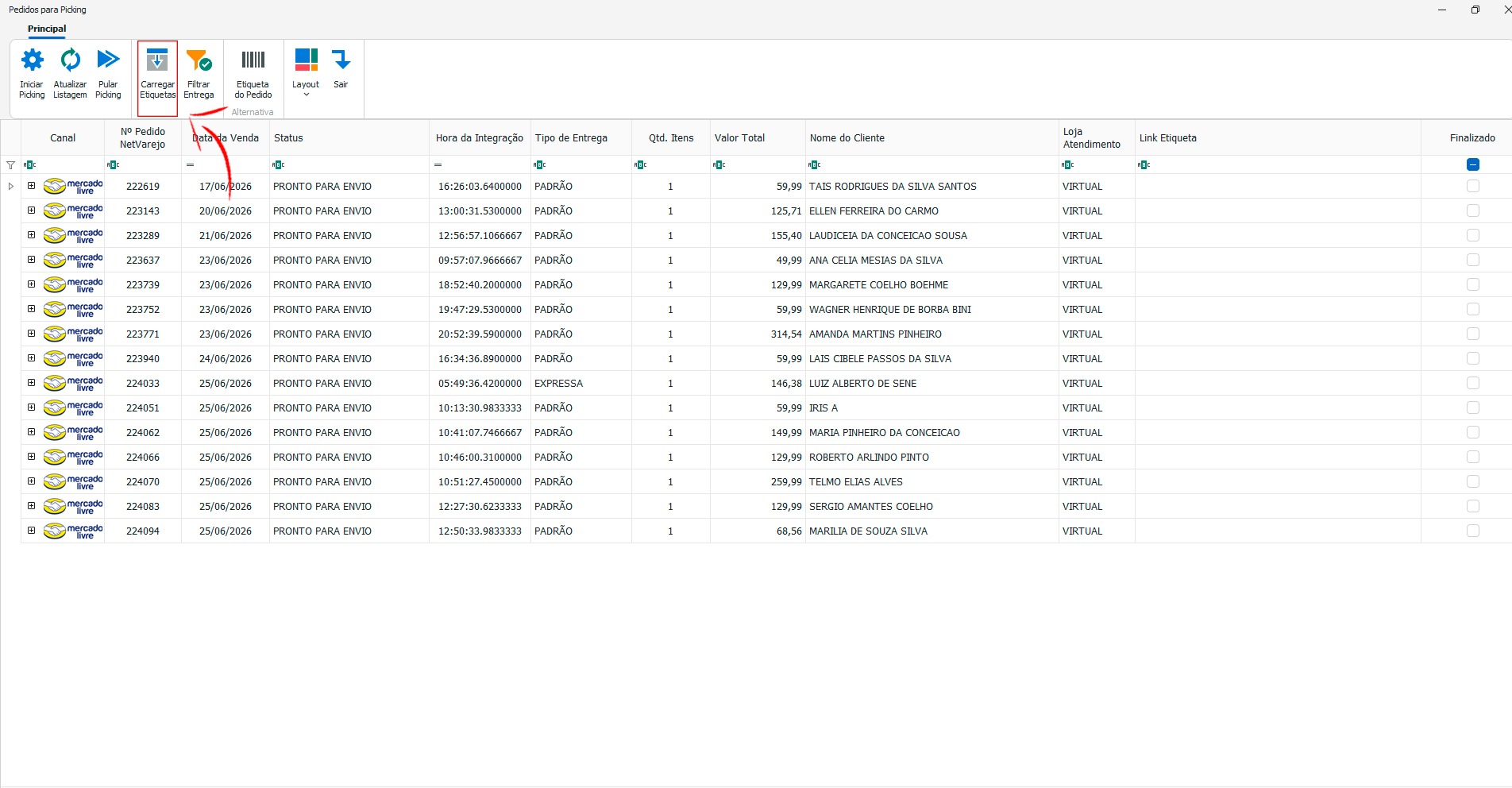Sort by the Qtd. Itens column header

[671, 138]
